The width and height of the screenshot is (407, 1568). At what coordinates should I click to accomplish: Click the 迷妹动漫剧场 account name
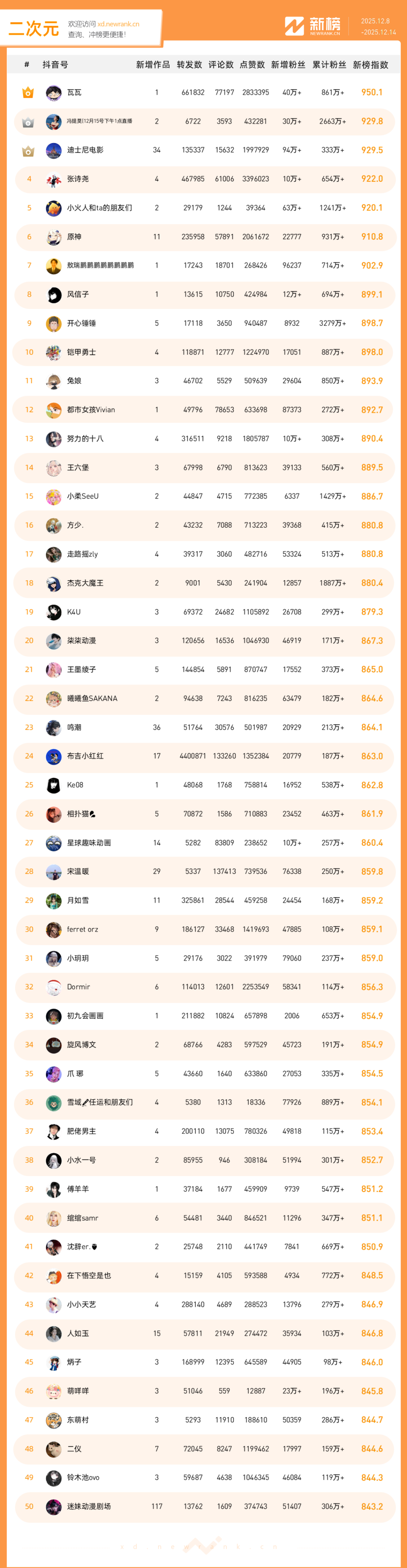click(89, 1507)
